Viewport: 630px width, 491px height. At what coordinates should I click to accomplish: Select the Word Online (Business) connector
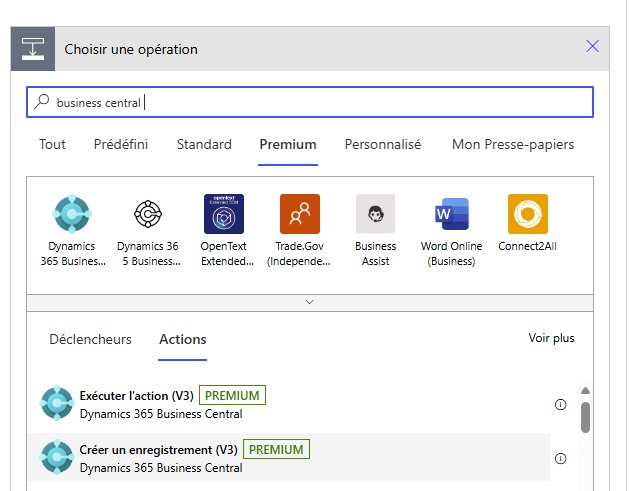click(451, 214)
